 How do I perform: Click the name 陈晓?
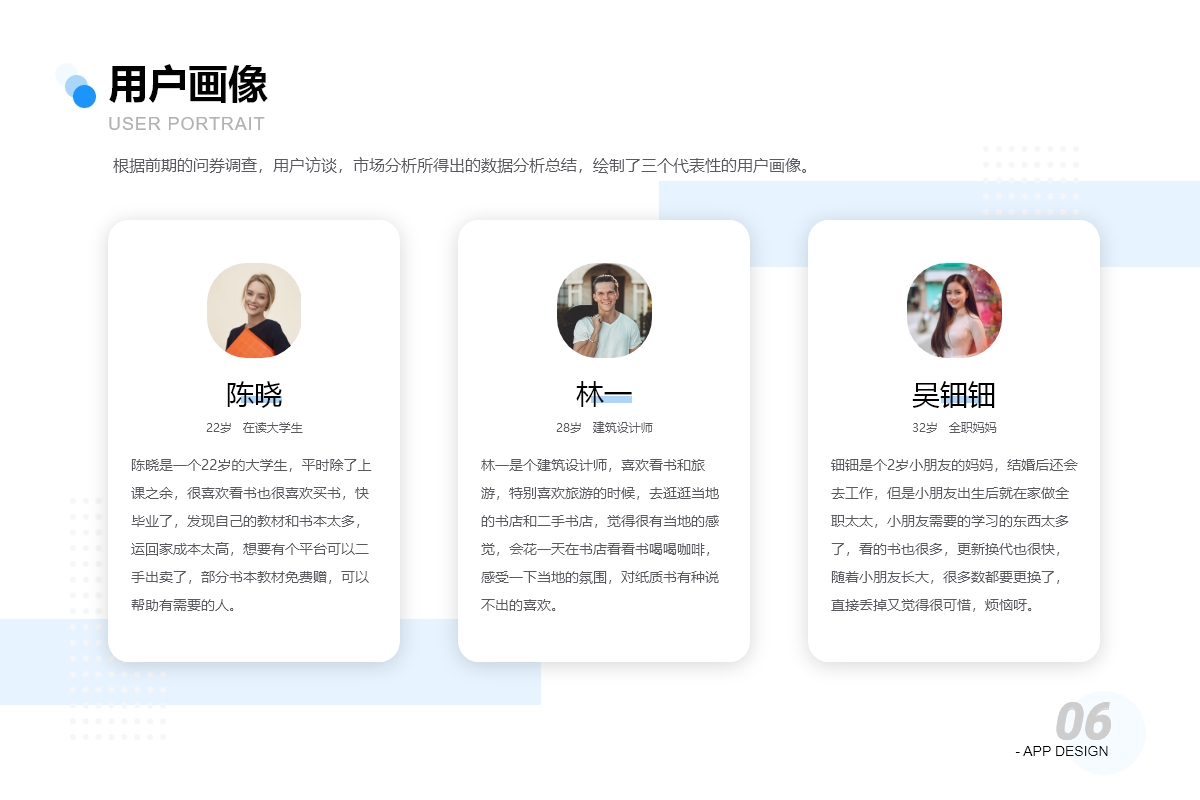pos(254,394)
